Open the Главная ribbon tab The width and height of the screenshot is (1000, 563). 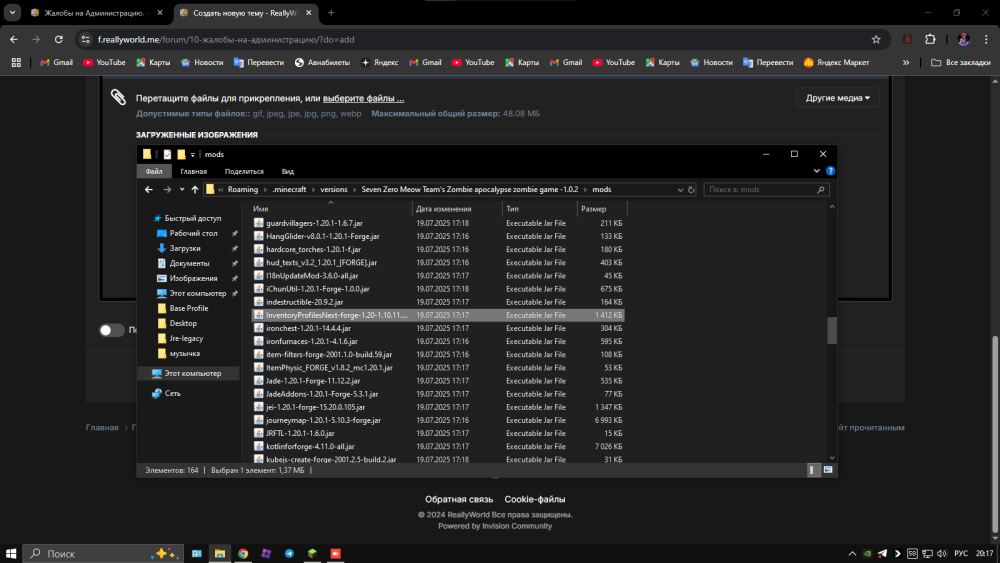pyautogui.click(x=193, y=172)
